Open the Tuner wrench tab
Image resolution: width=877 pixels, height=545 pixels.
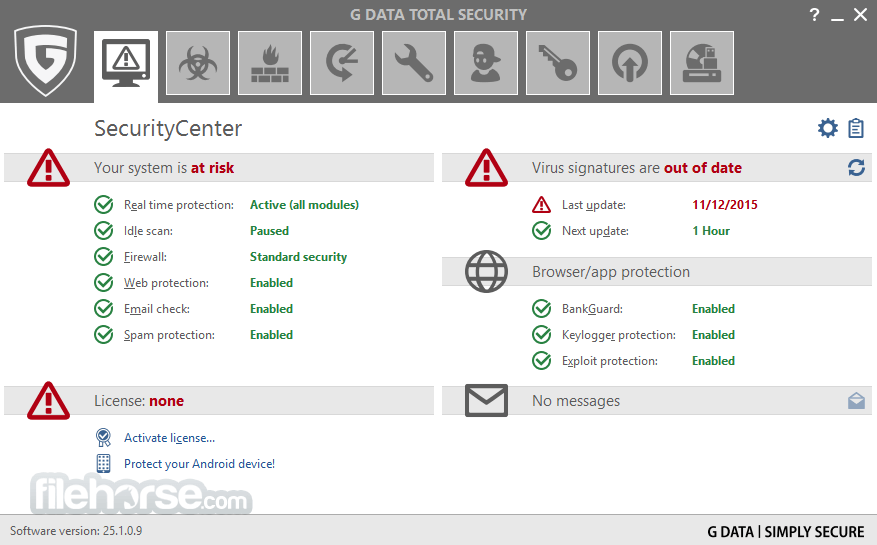[x=414, y=63]
